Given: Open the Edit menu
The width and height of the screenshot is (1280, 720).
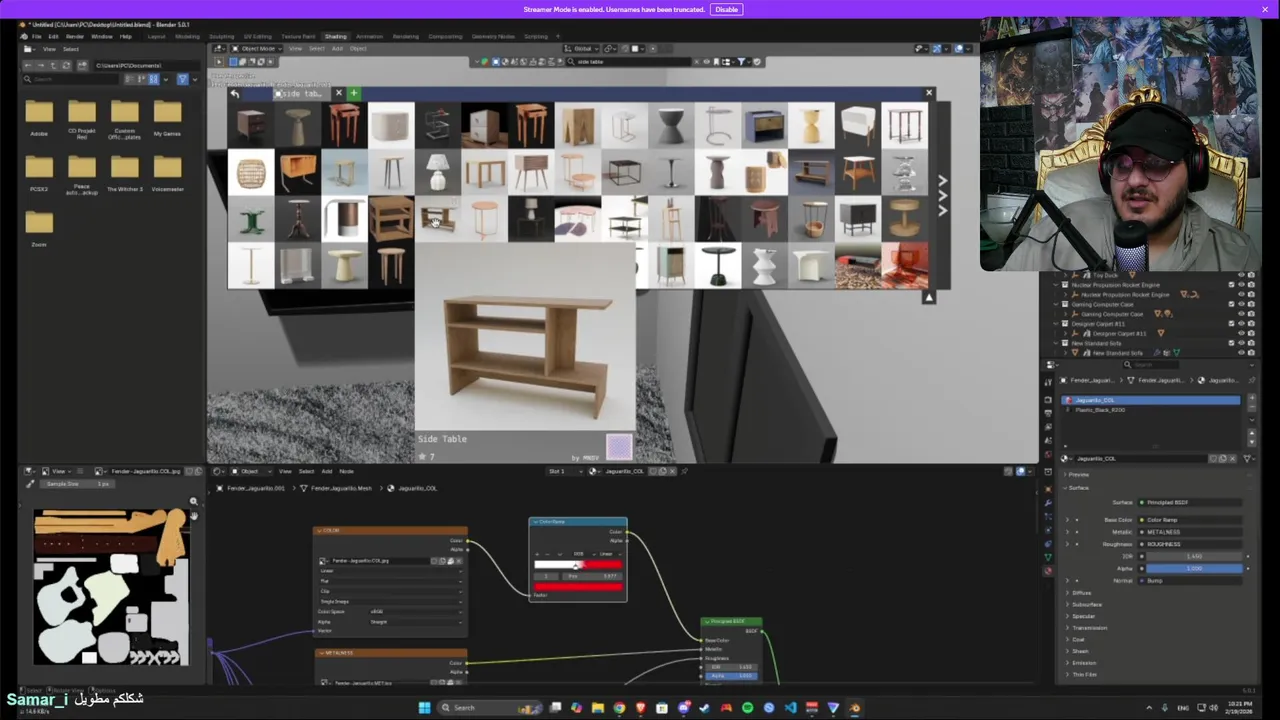Looking at the screenshot, I should [53, 36].
